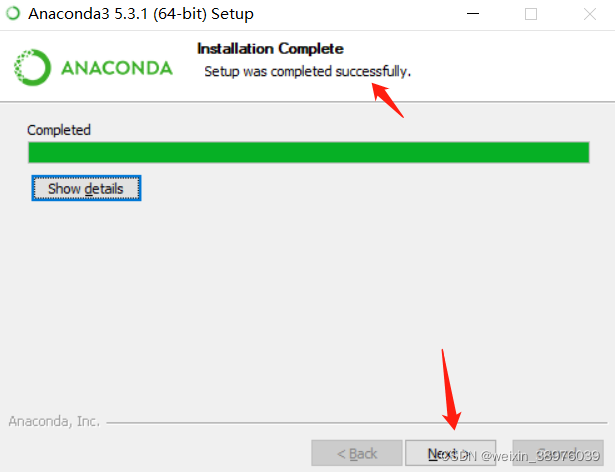The height and width of the screenshot is (472, 615).
Task: Click the Installation Complete heading
Action: point(270,49)
